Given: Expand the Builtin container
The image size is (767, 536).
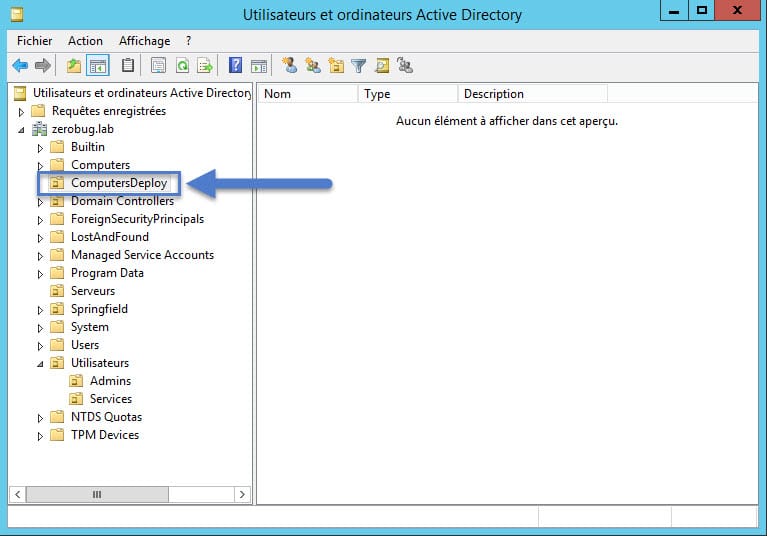Looking at the screenshot, I should pyautogui.click(x=41, y=148).
